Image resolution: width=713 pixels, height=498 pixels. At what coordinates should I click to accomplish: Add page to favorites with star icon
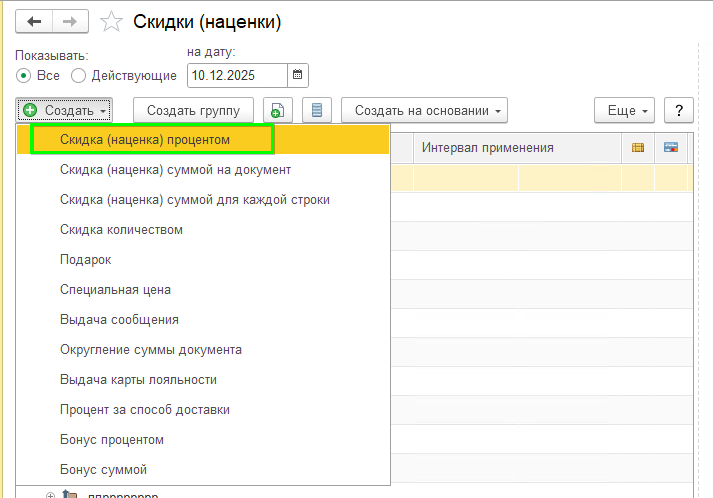point(111,22)
